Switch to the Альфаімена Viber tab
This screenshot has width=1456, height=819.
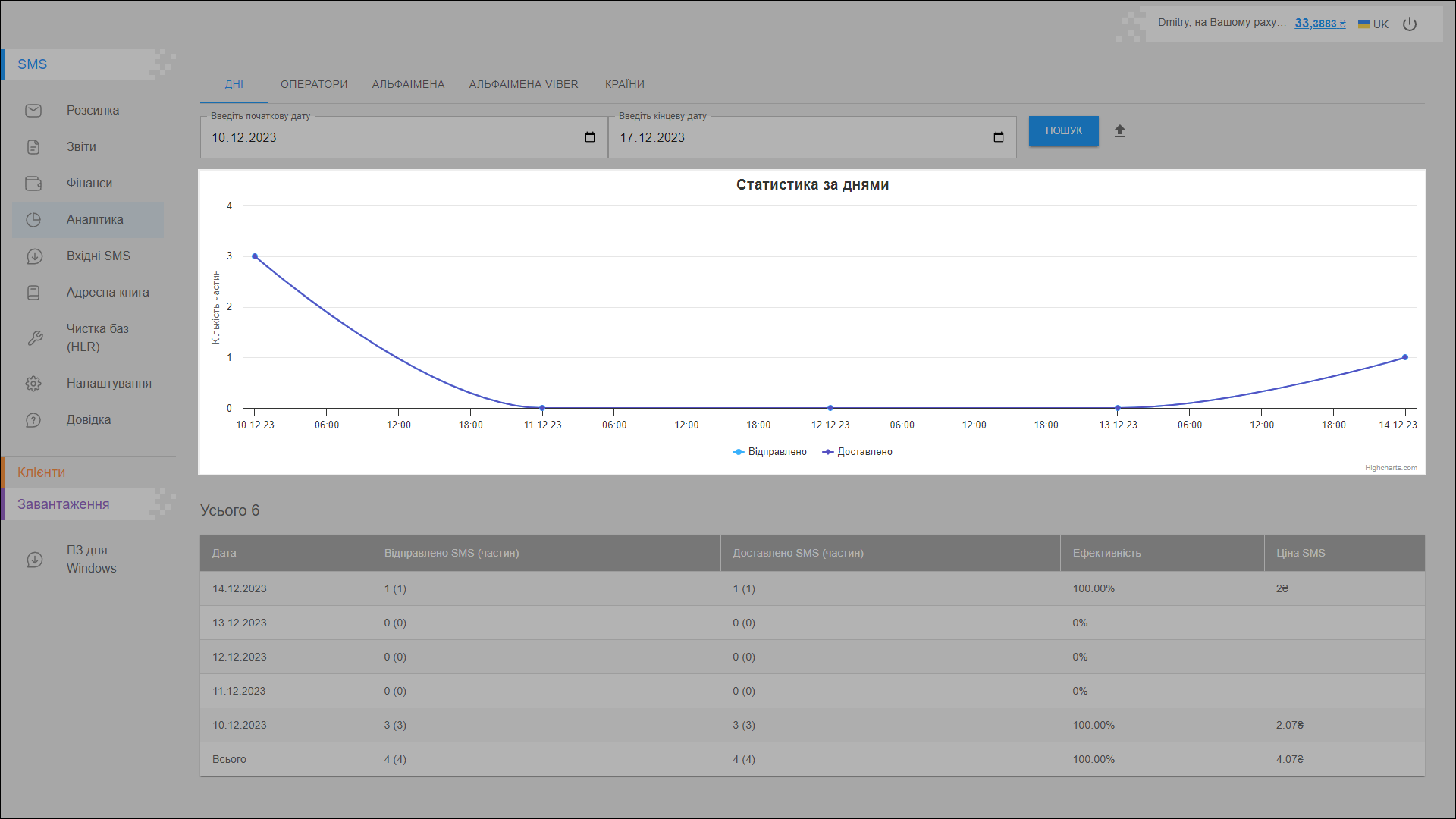523,84
